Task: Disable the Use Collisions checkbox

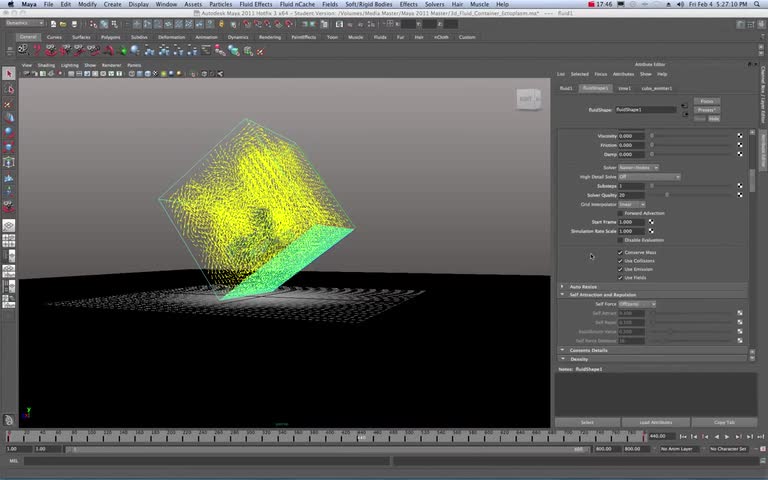Action: [x=620, y=261]
